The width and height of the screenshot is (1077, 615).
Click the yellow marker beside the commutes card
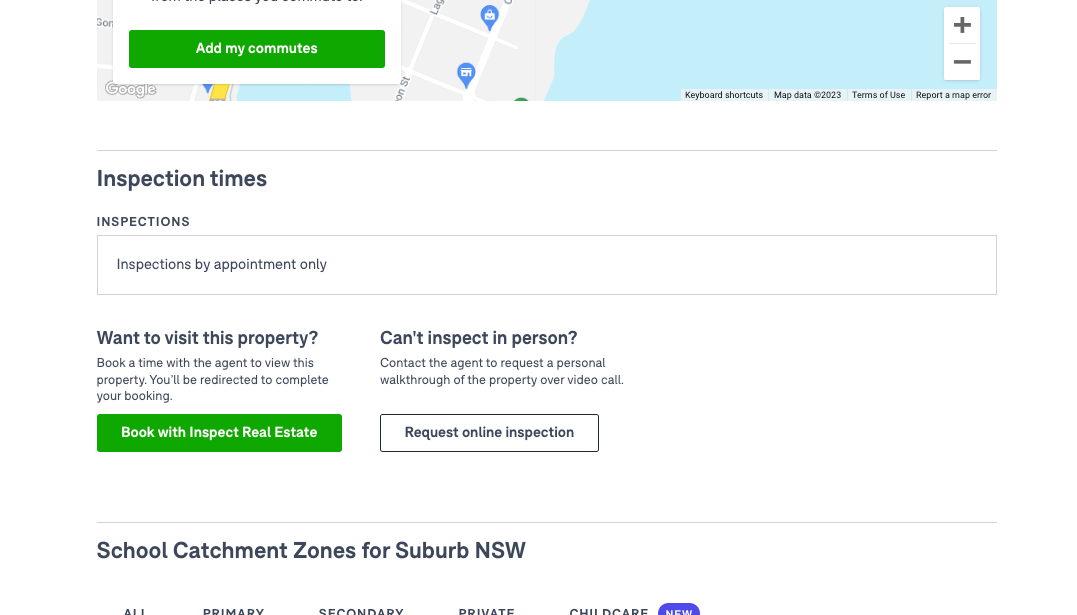[220, 92]
